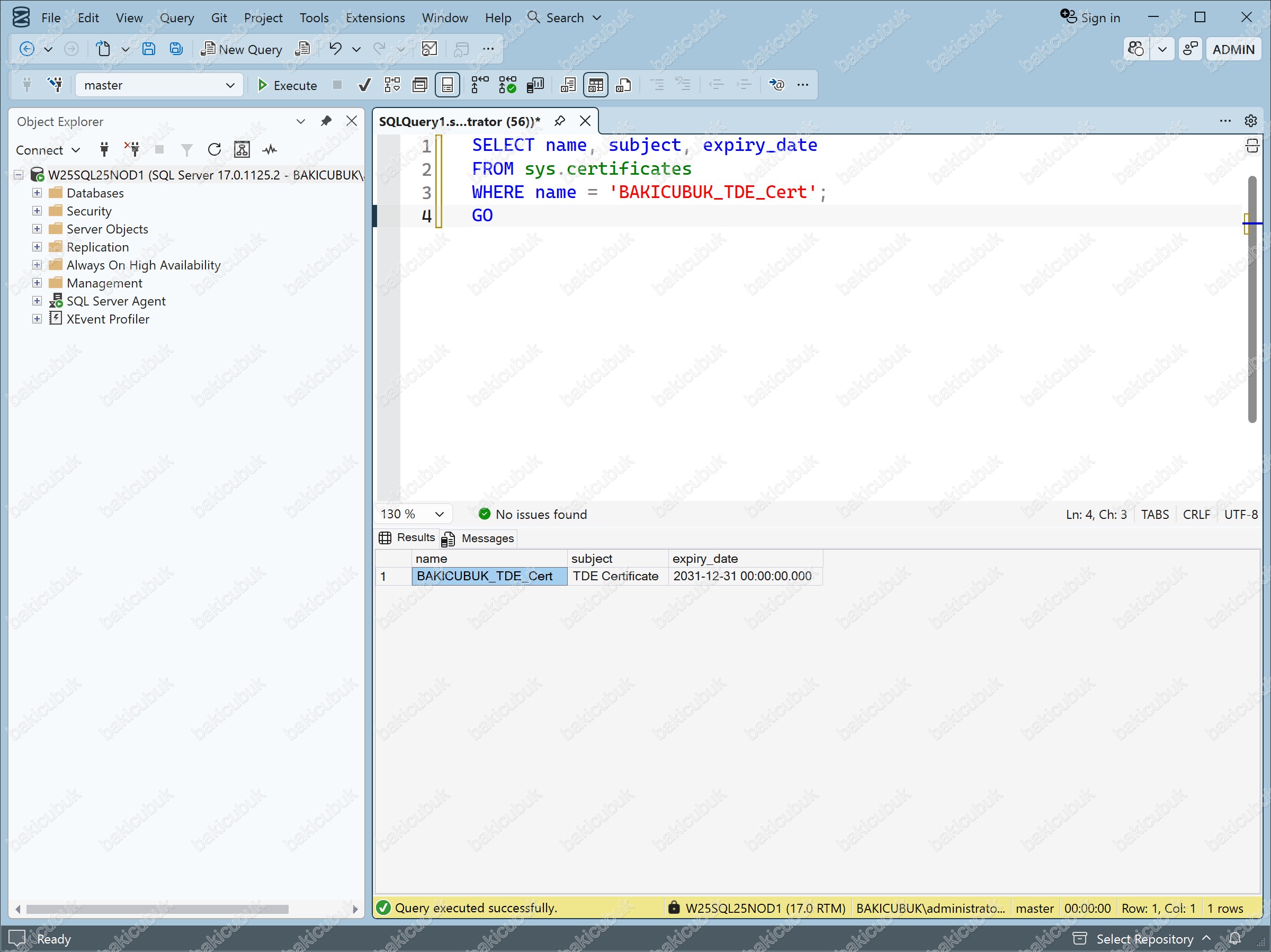Select the SQLQuery1 document tab
Image resolution: width=1271 pixels, height=952 pixels.
[459, 121]
